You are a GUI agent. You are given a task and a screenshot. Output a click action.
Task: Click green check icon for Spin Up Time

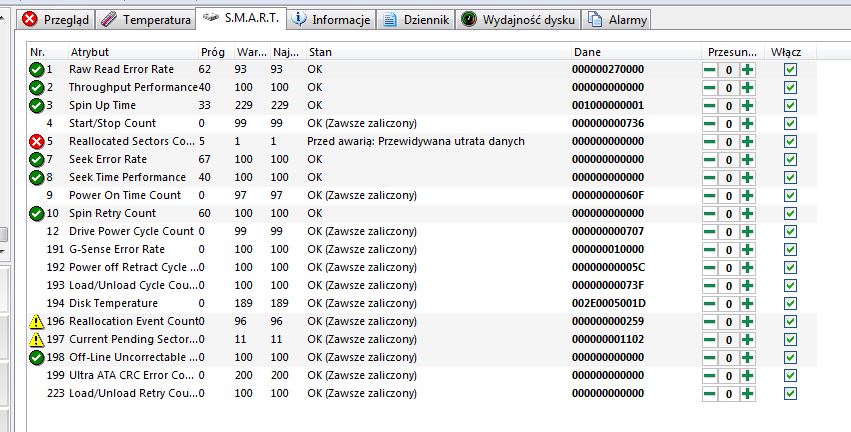pos(36,105)
